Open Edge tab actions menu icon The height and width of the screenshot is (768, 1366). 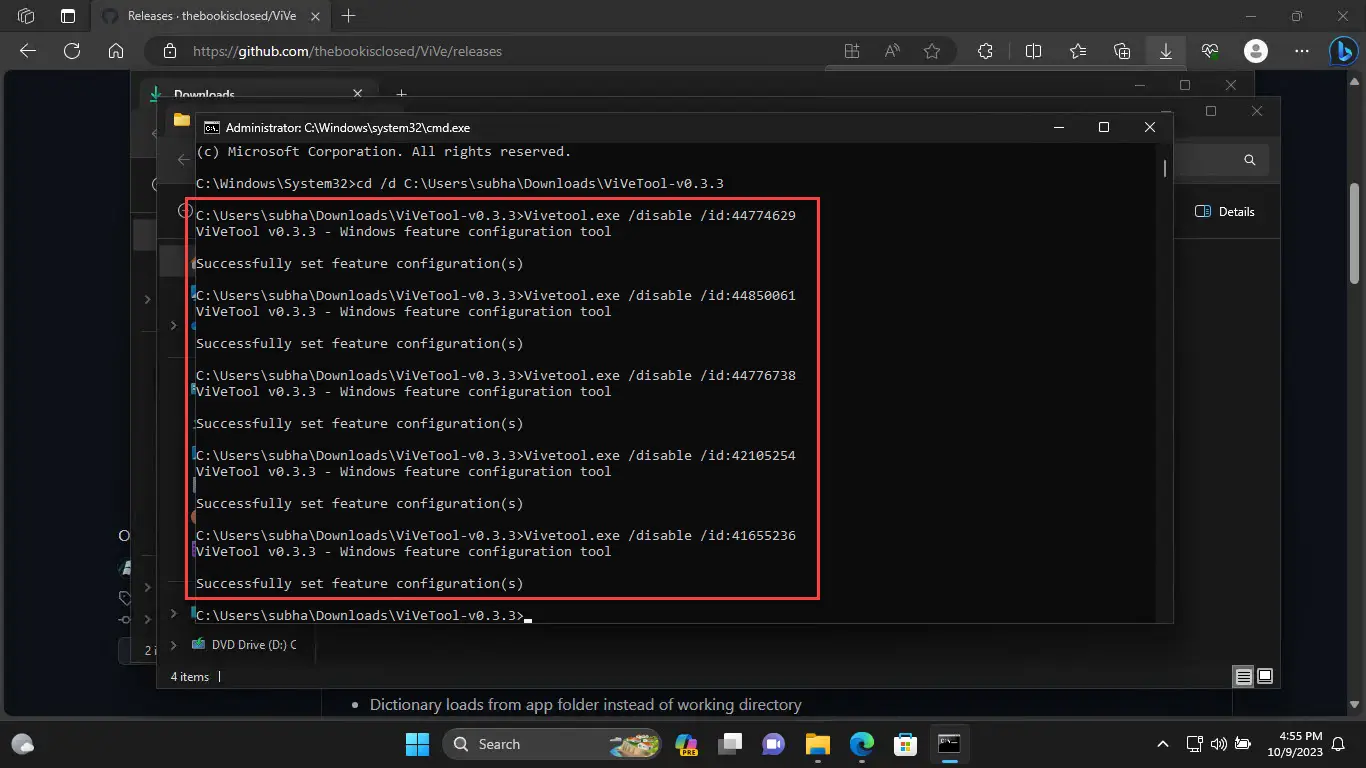click(x=67, y=16)
